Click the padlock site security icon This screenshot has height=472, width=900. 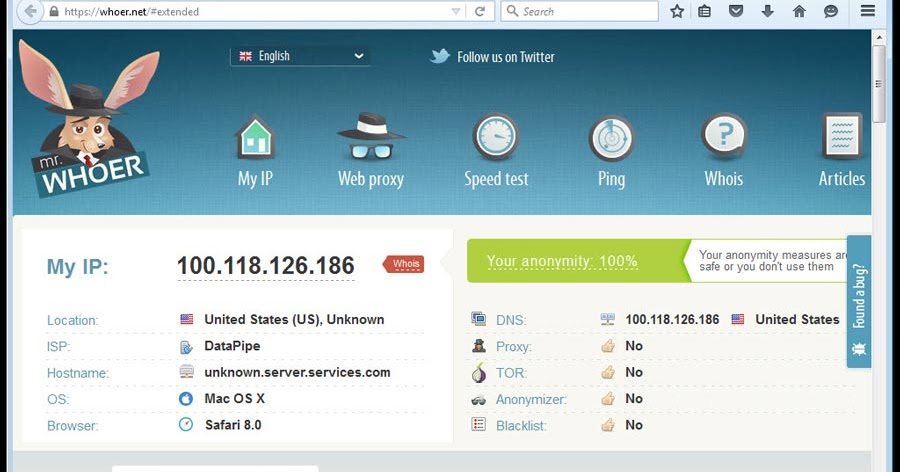coord(54,11)
